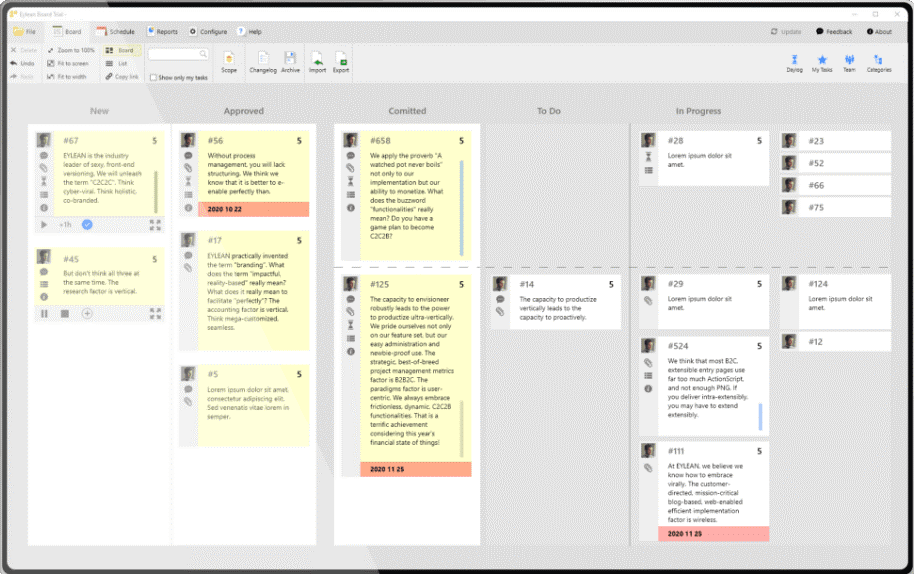Open the Changelog

[x=263, y=62]
